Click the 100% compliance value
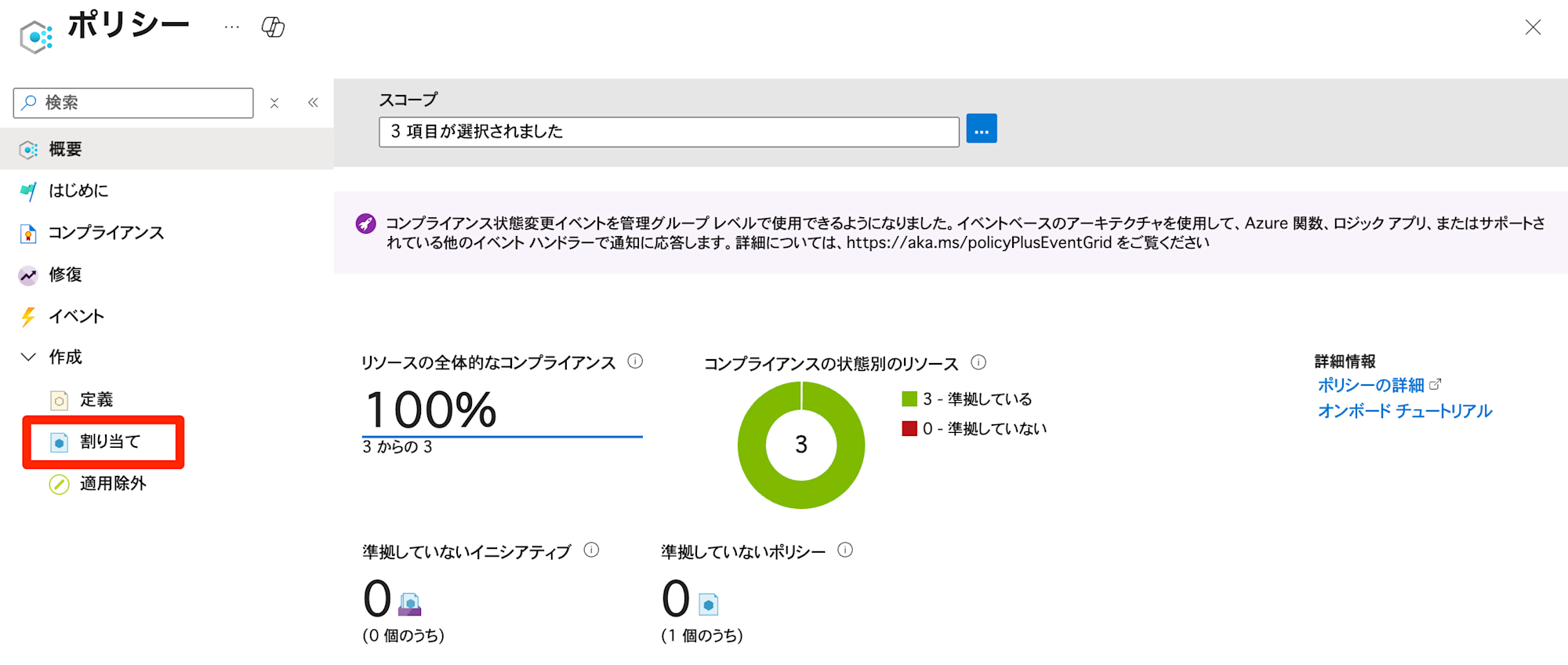Screen dimensions: 1568x665 point(431,409)
